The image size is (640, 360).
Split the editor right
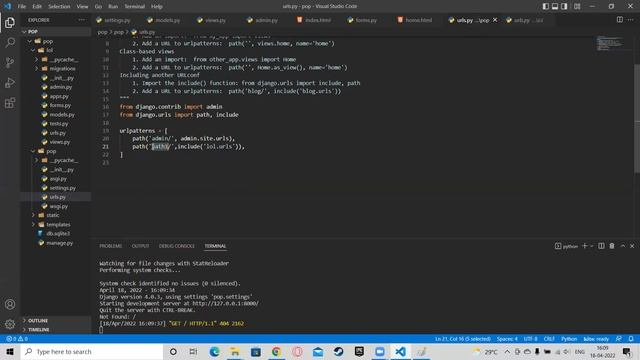(620, 20)
